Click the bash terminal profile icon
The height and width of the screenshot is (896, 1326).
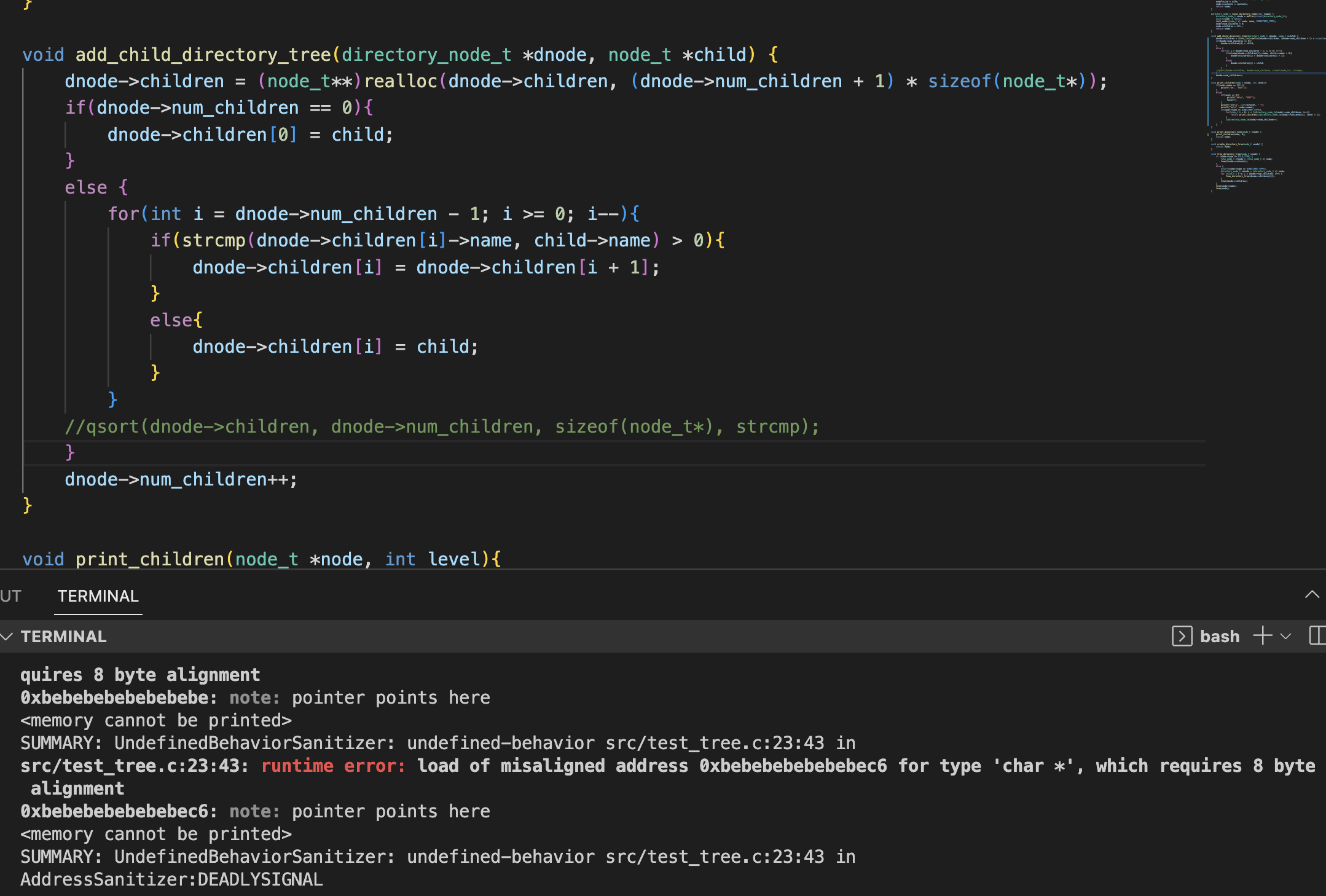pos(1182,636)
